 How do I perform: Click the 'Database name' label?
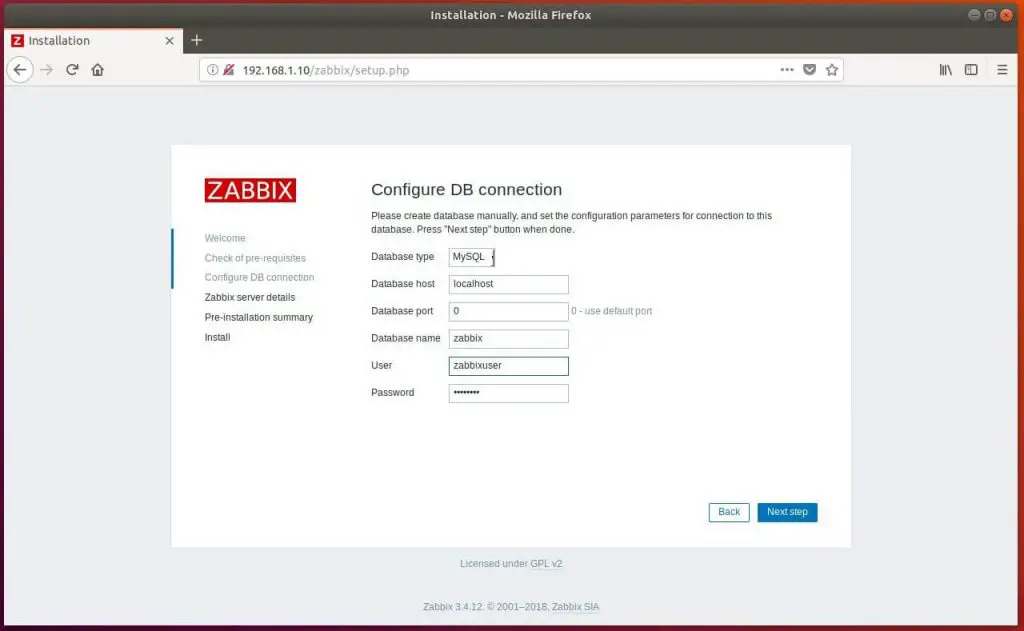(x=406, y=338)
